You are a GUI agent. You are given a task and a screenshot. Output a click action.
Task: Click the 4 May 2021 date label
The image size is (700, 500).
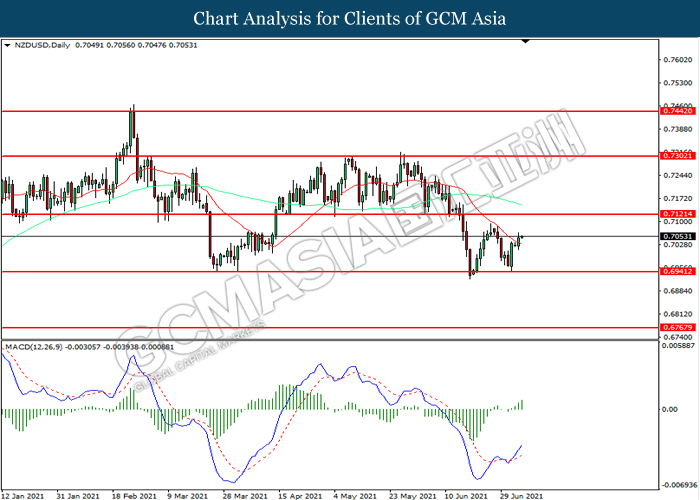pos(355,496)
